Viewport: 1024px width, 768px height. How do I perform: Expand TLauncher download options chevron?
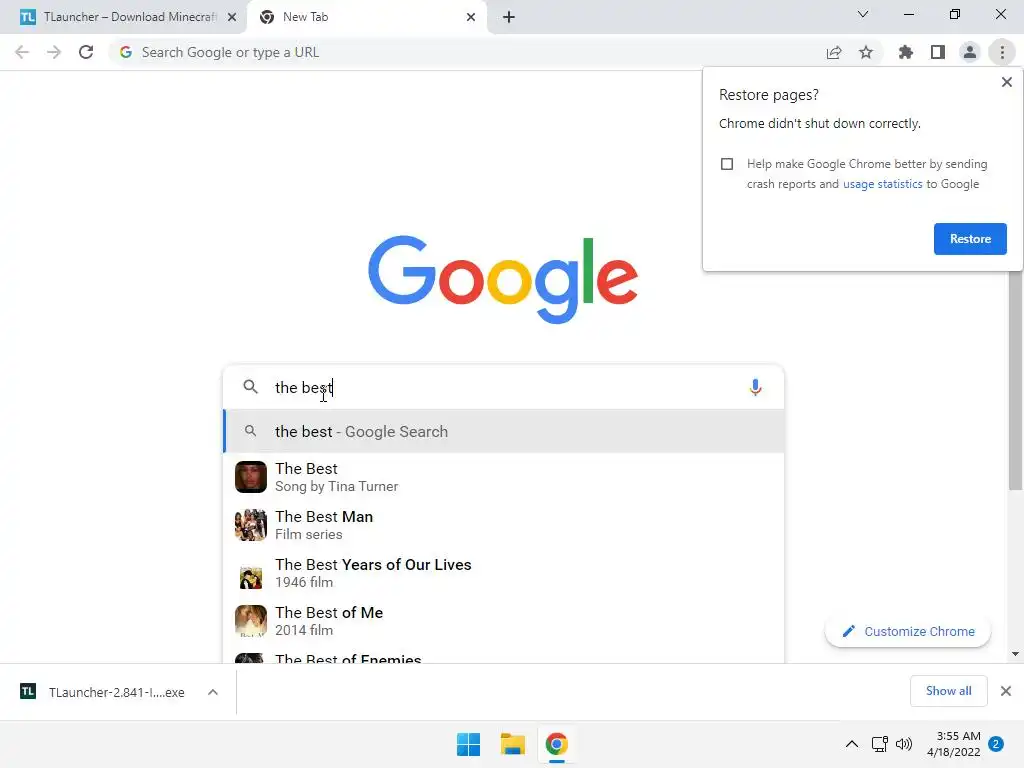(x=213, y=692)
